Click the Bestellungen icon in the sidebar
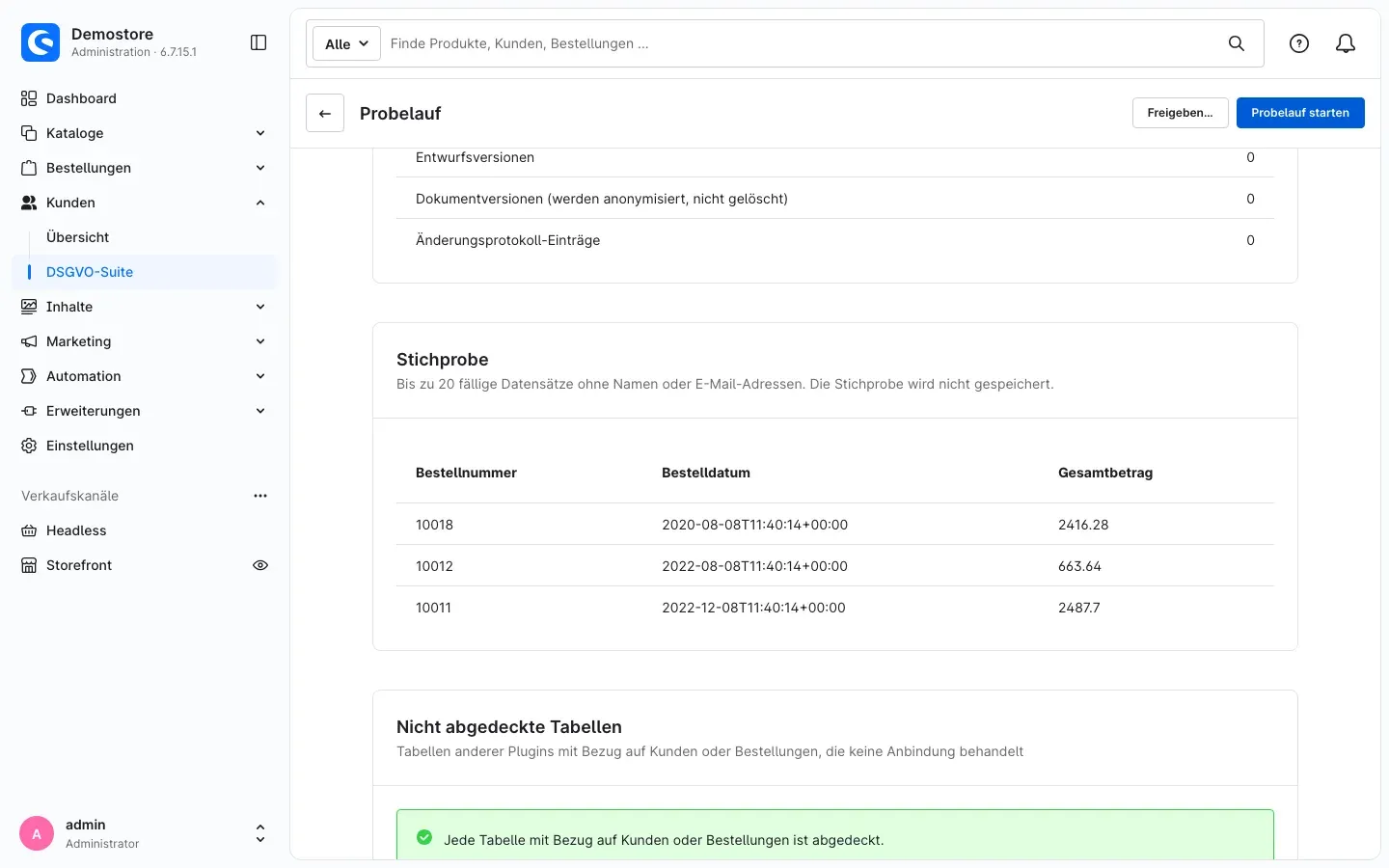 click(29, 168)
